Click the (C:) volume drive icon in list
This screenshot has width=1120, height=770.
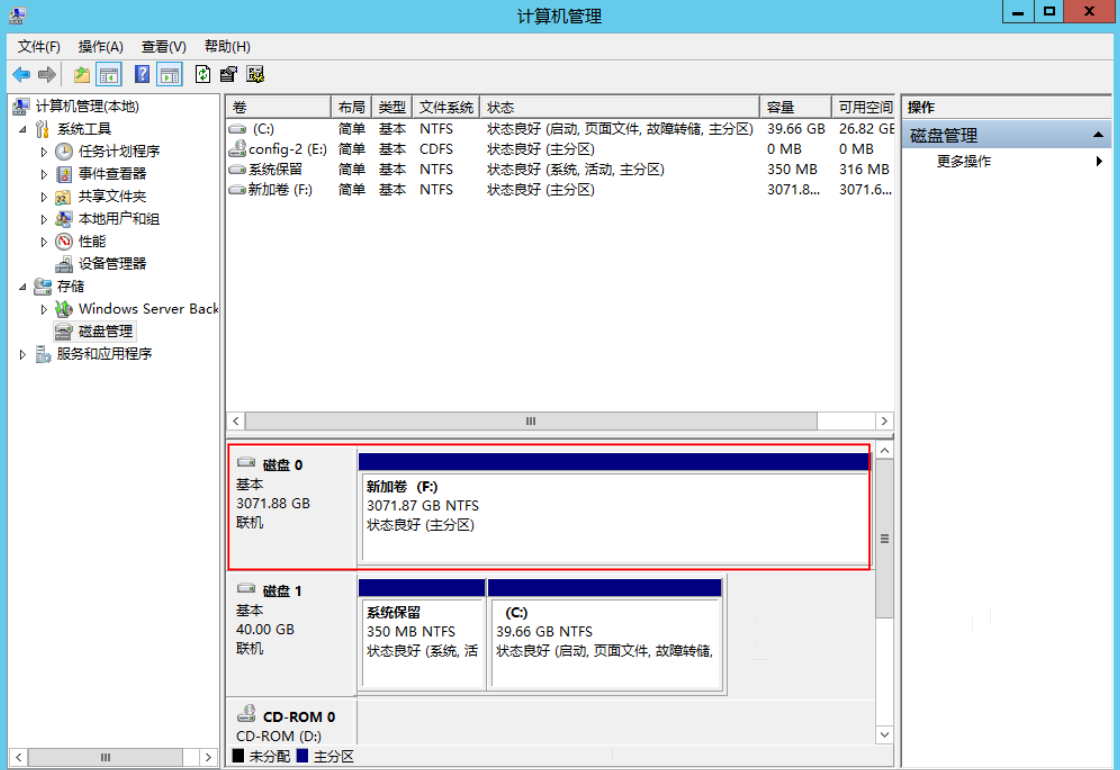(x=236, y=129)
